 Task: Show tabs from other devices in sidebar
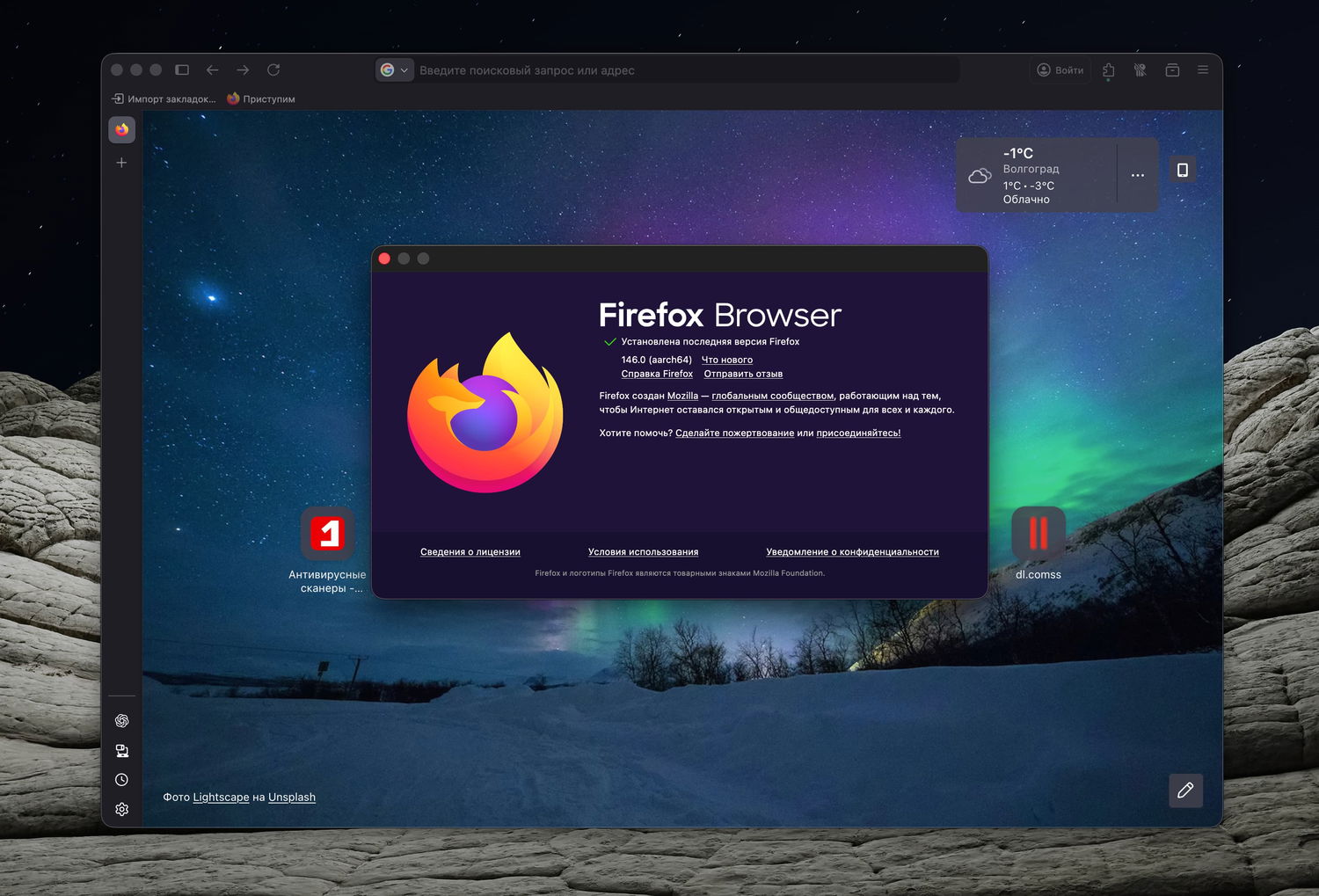pos(122,751)
